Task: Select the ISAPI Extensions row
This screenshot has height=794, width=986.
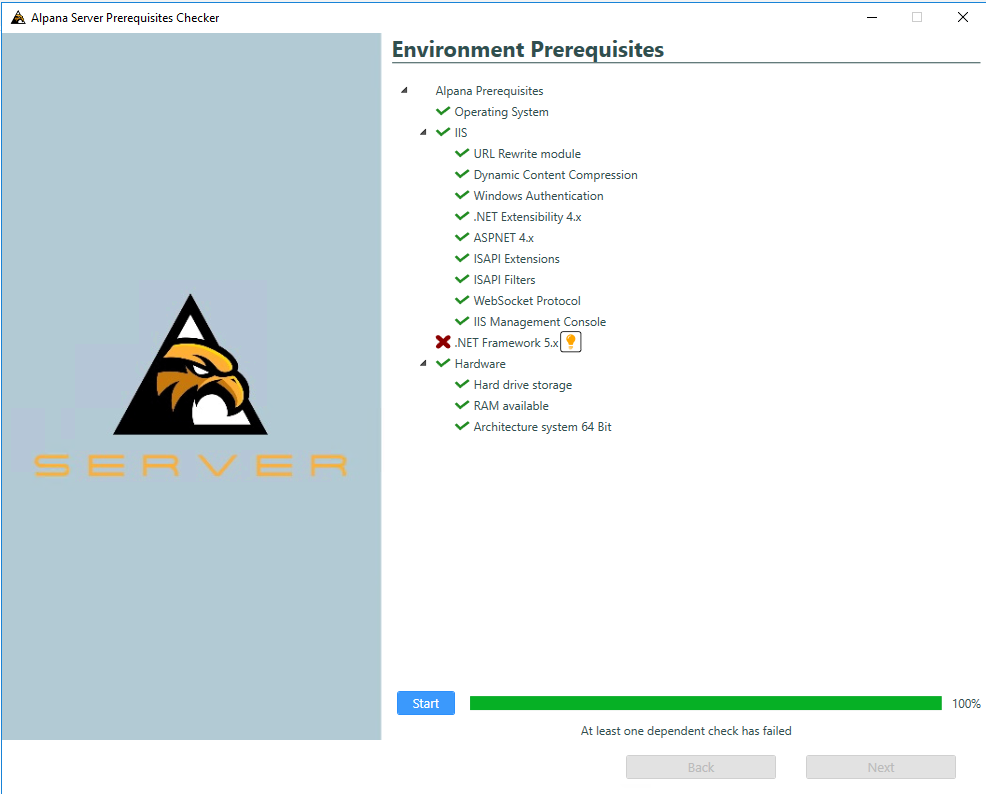Action: point(516,259)
